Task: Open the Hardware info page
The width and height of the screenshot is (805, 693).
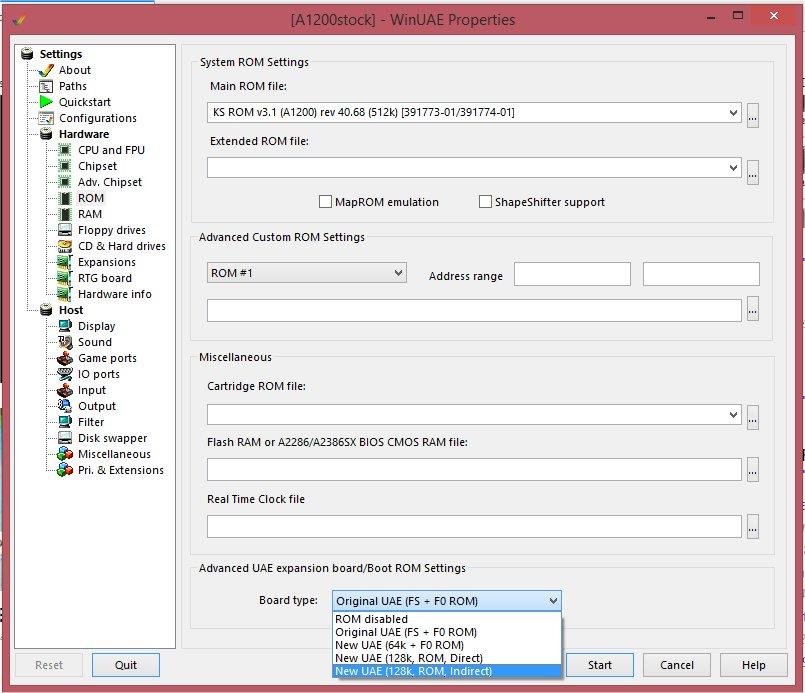Action: [x=115, y=294]
